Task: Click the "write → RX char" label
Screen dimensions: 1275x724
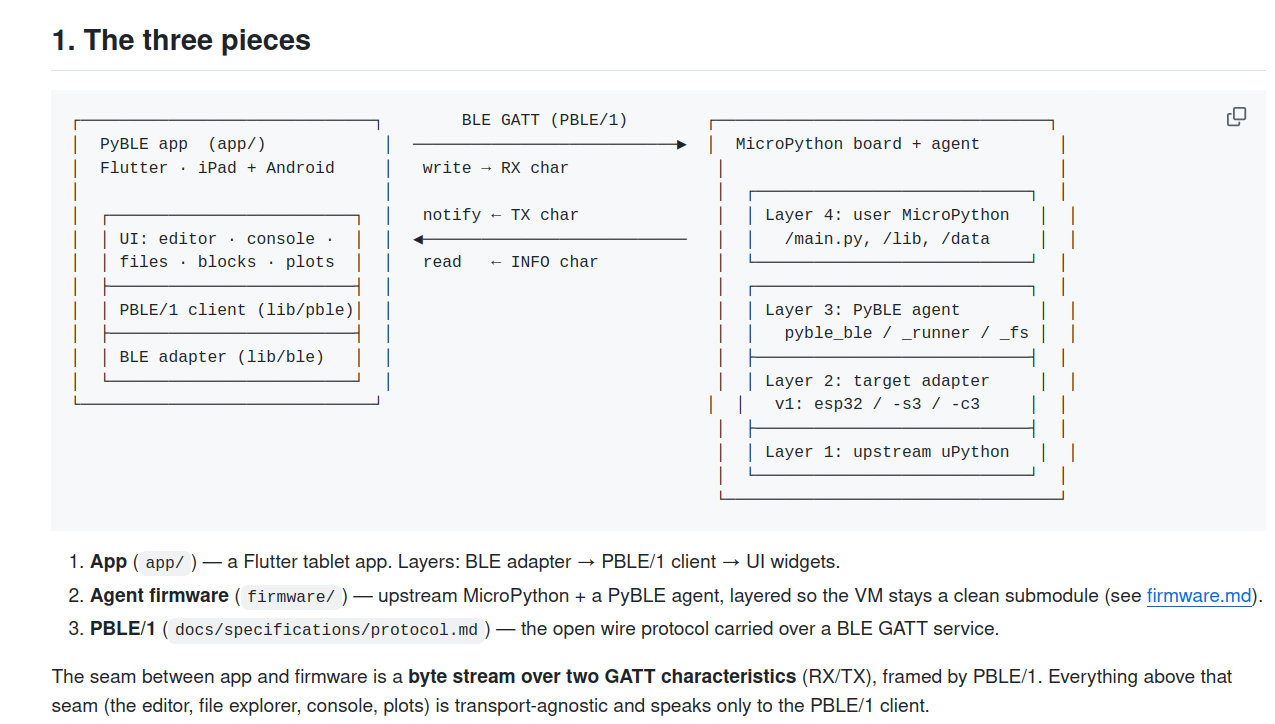Action: 495,168
